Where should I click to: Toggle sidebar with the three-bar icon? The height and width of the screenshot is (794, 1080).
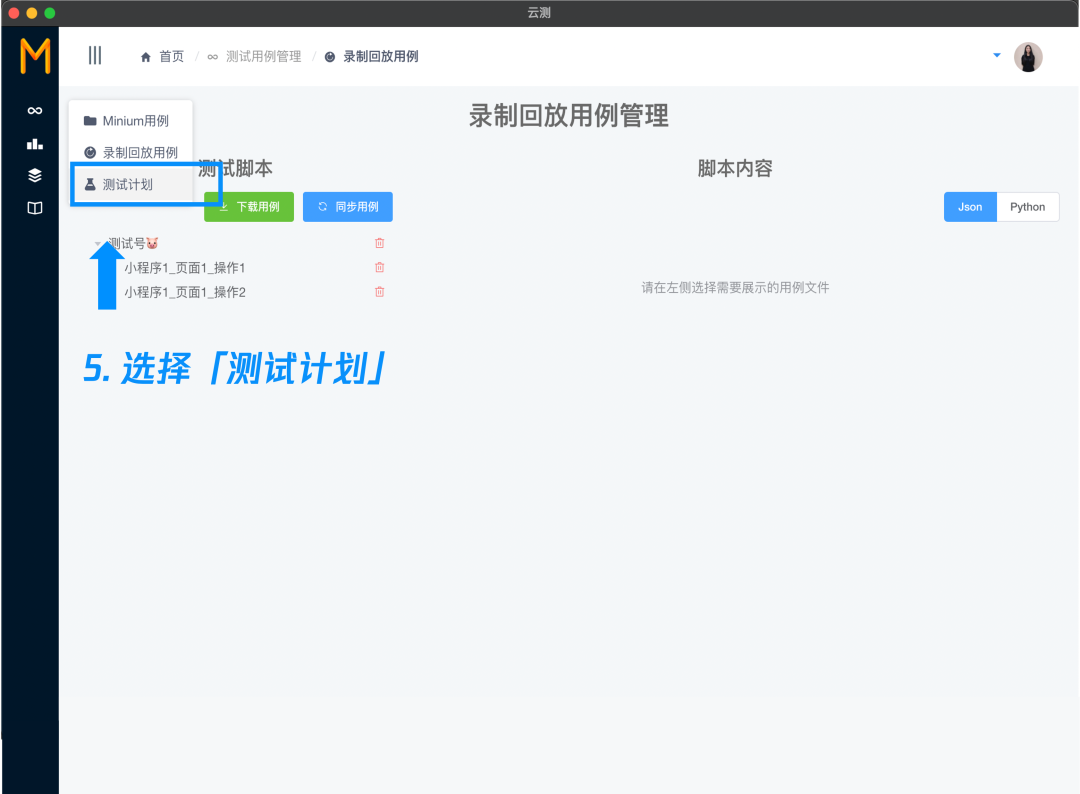(x=95, y=55)
